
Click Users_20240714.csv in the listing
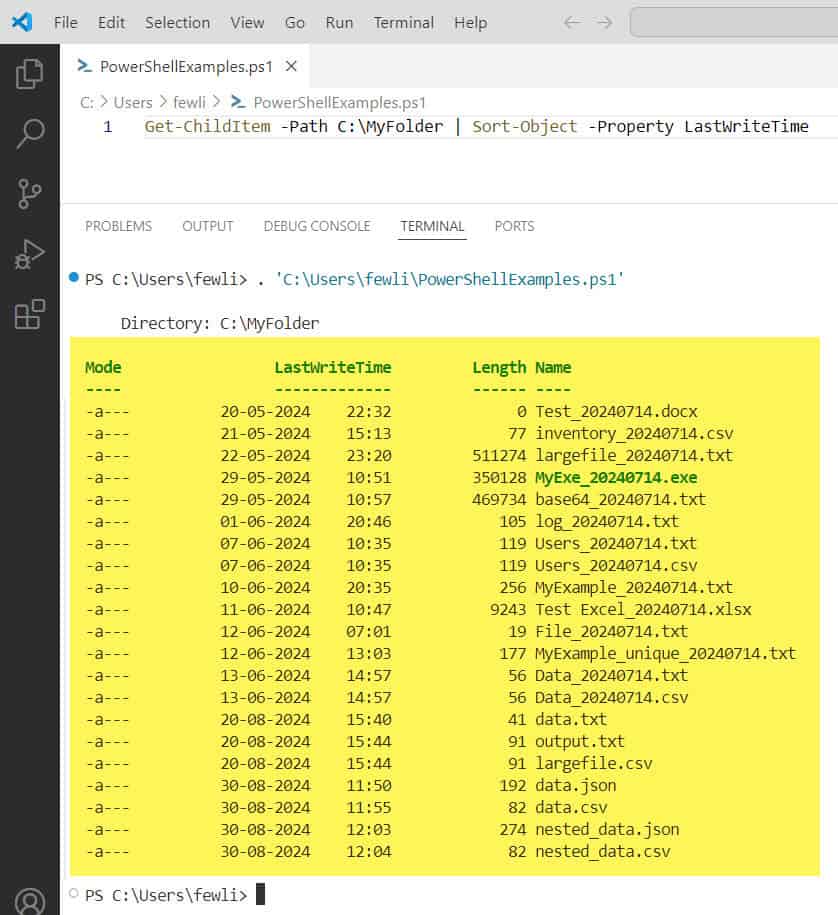coord(616,565)
